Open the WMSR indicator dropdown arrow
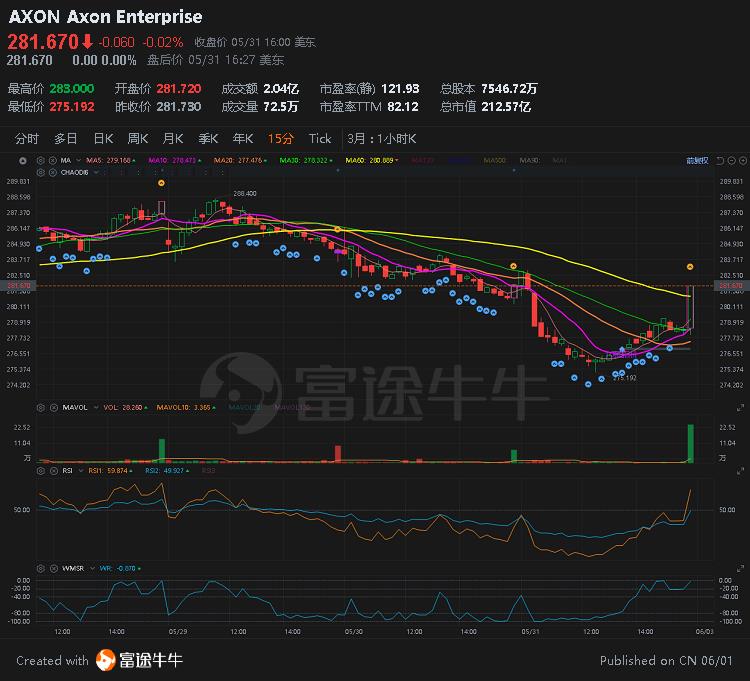 point(92,568)
